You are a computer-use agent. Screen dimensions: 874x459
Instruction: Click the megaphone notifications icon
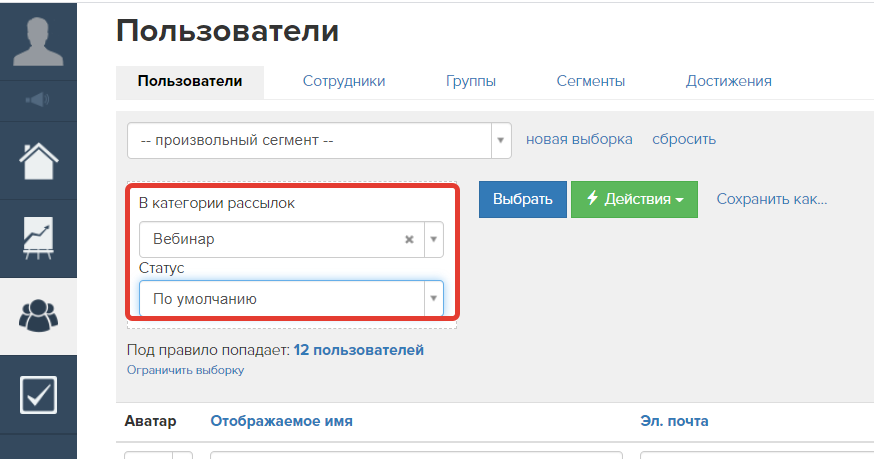click(38, 100)
